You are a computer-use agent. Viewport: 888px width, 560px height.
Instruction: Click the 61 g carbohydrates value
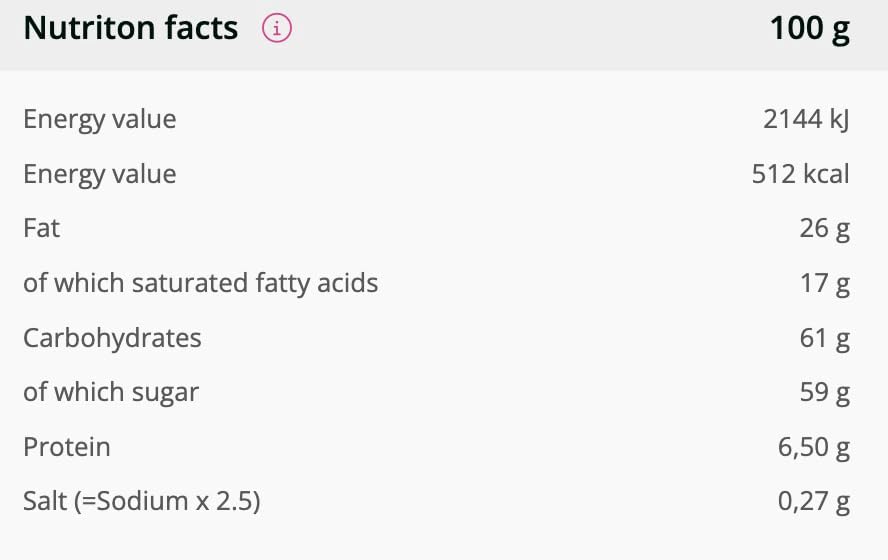824,338
